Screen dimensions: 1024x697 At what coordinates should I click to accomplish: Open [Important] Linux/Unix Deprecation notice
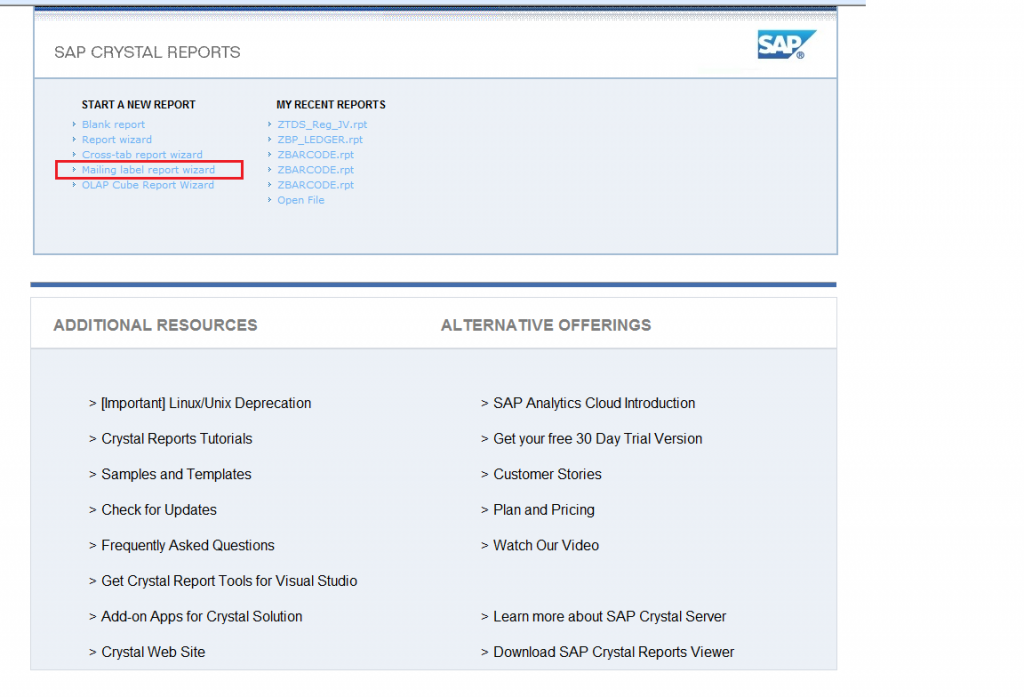click(206, 403)
